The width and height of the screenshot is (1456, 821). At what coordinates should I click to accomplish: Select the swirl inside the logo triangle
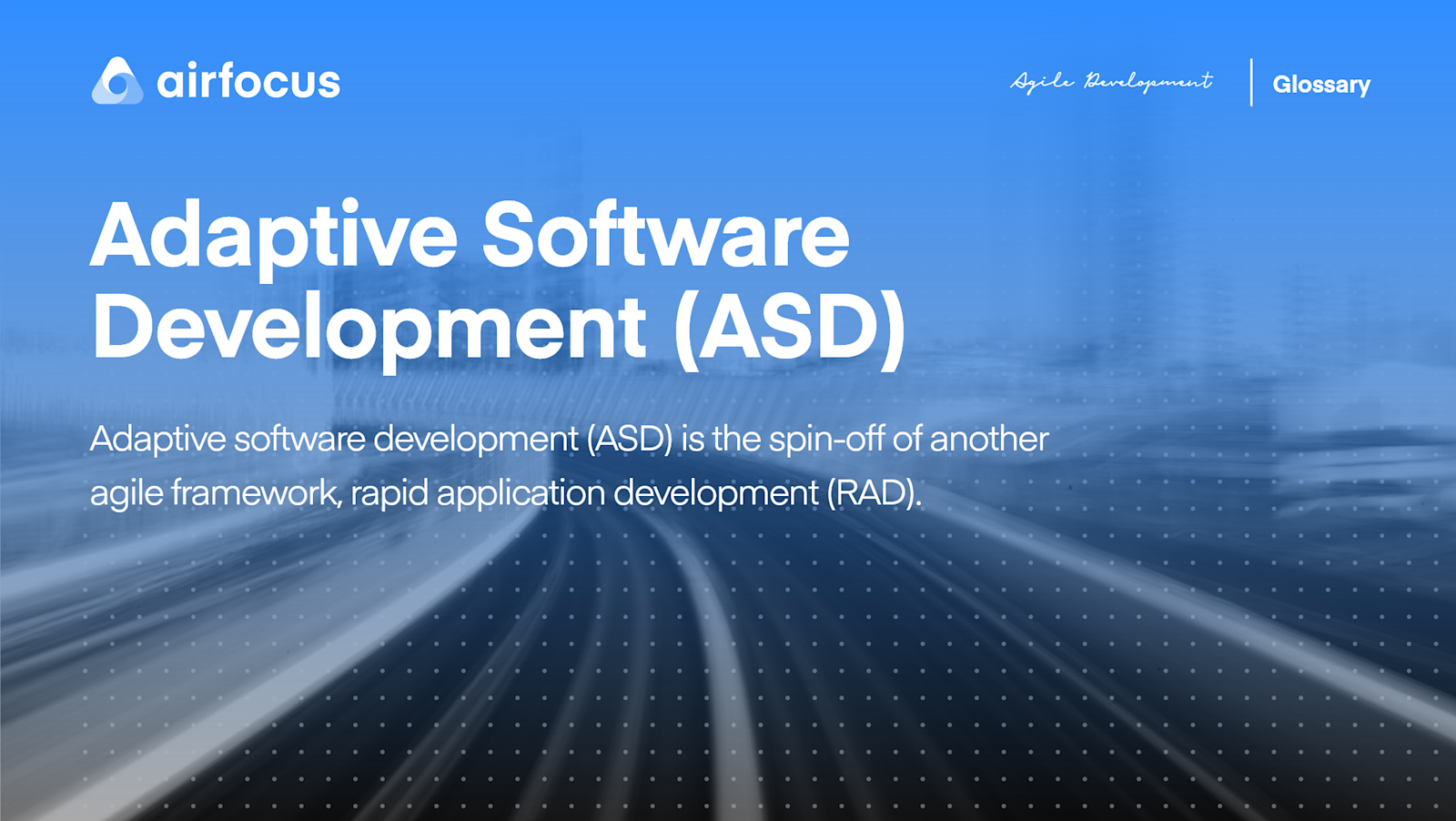118,86
